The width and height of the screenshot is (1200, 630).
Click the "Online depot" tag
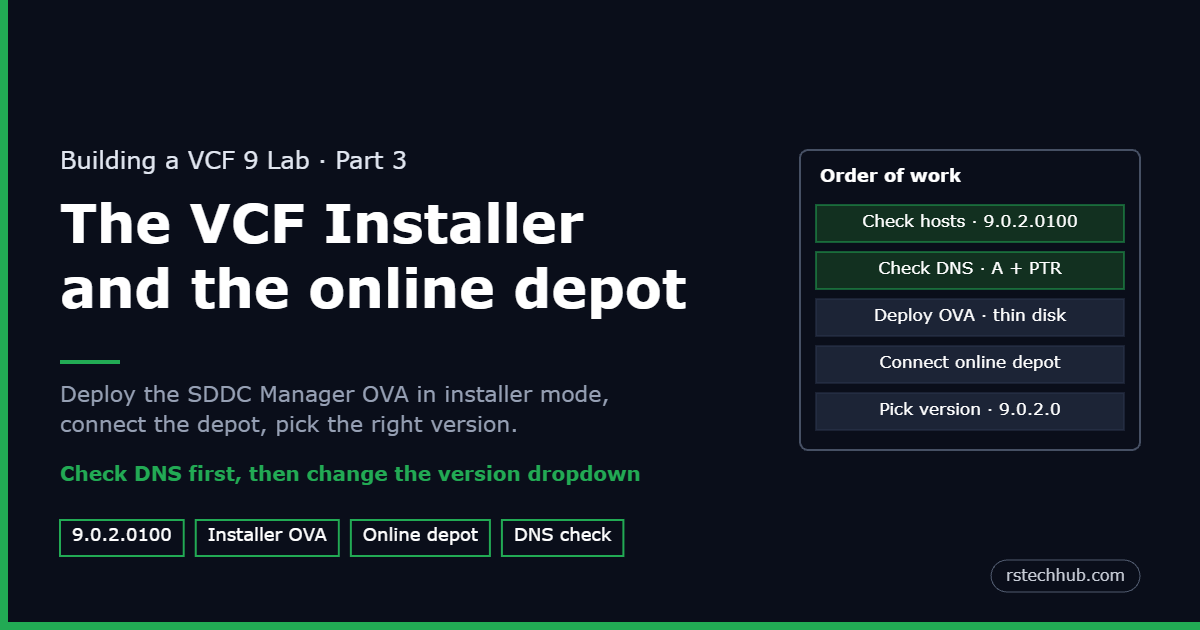(x=420, y=537)
